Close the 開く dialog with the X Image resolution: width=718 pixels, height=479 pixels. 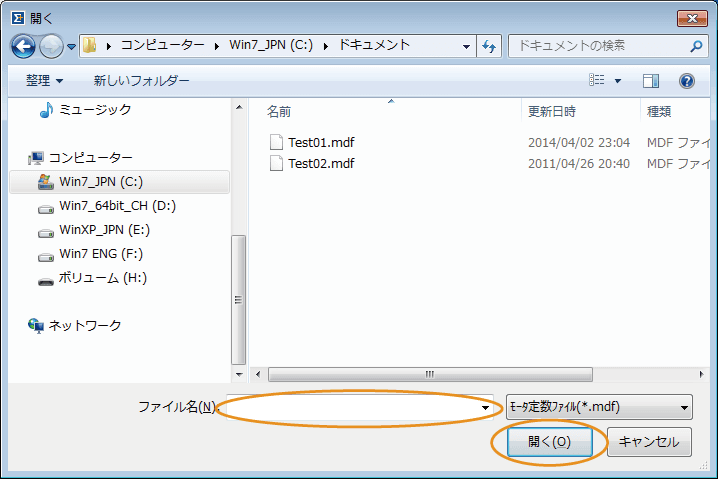click(692, 18)
